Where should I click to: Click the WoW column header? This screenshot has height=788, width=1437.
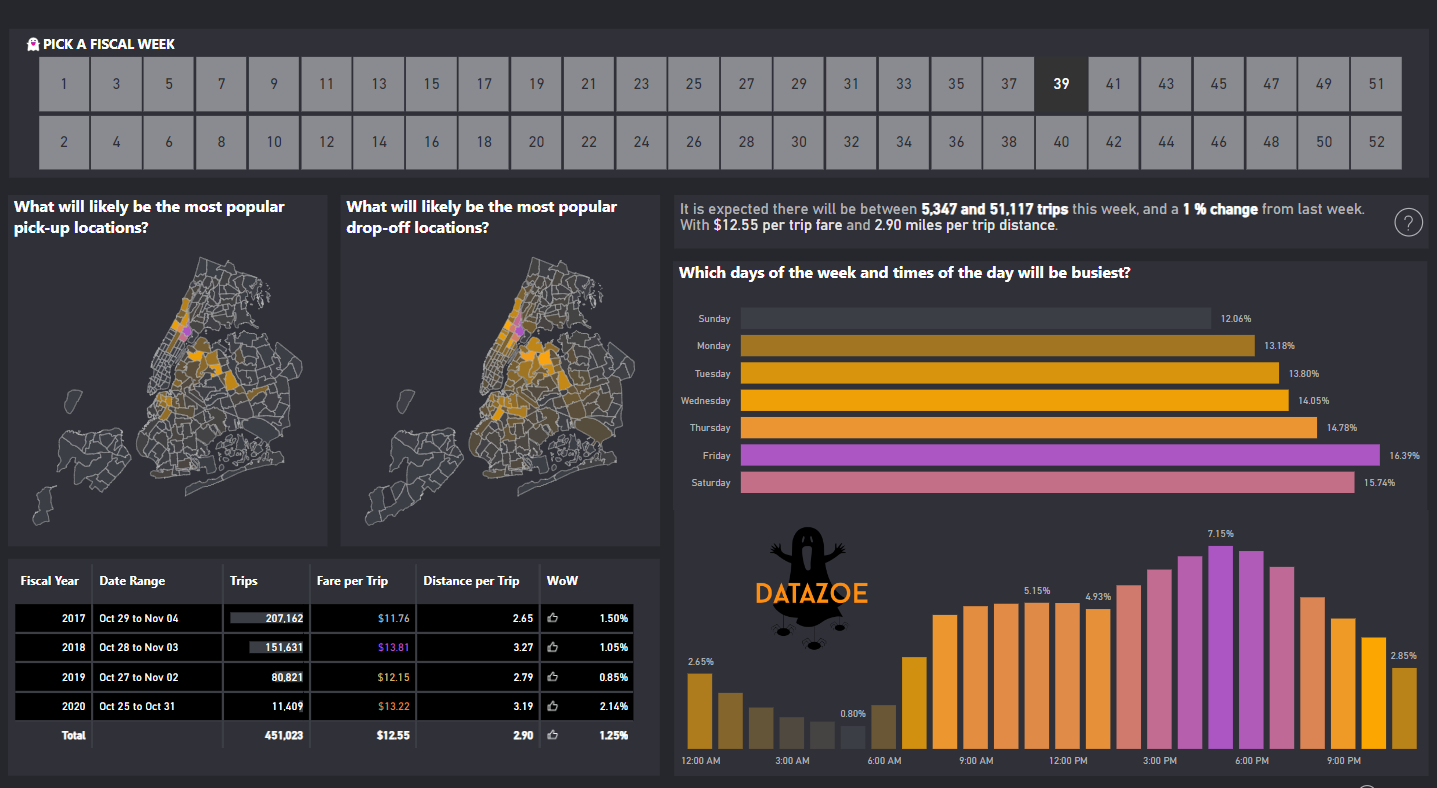pyautogui.click(x=562, y=581)
